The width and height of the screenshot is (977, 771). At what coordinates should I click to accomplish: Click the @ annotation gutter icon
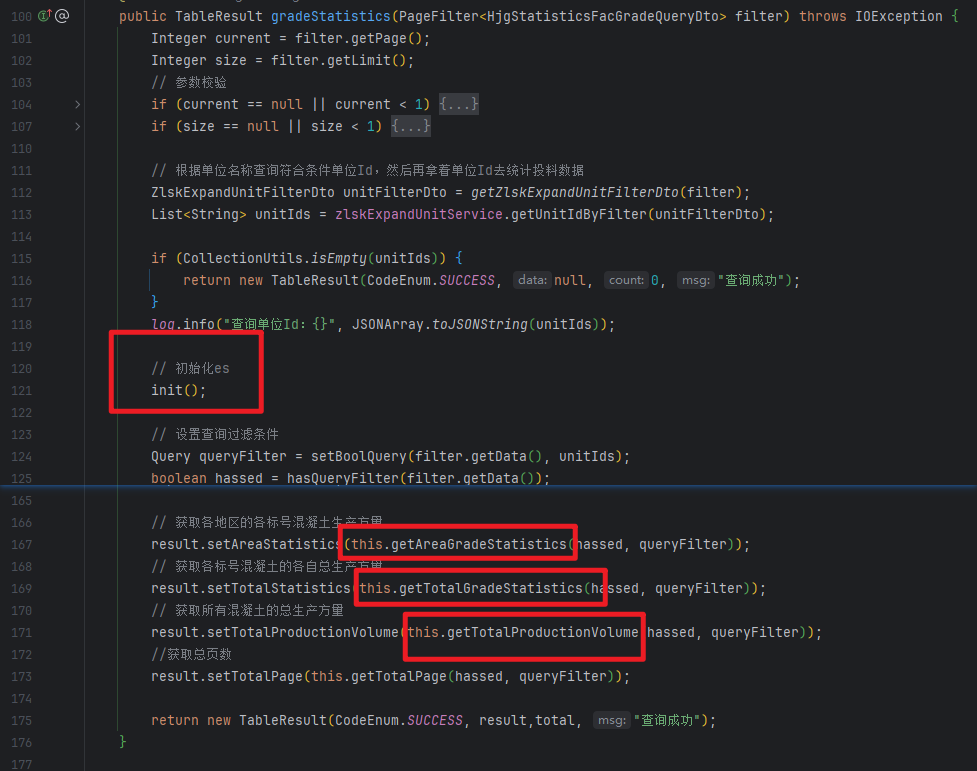pyautogui.click(x=62, y=16)
